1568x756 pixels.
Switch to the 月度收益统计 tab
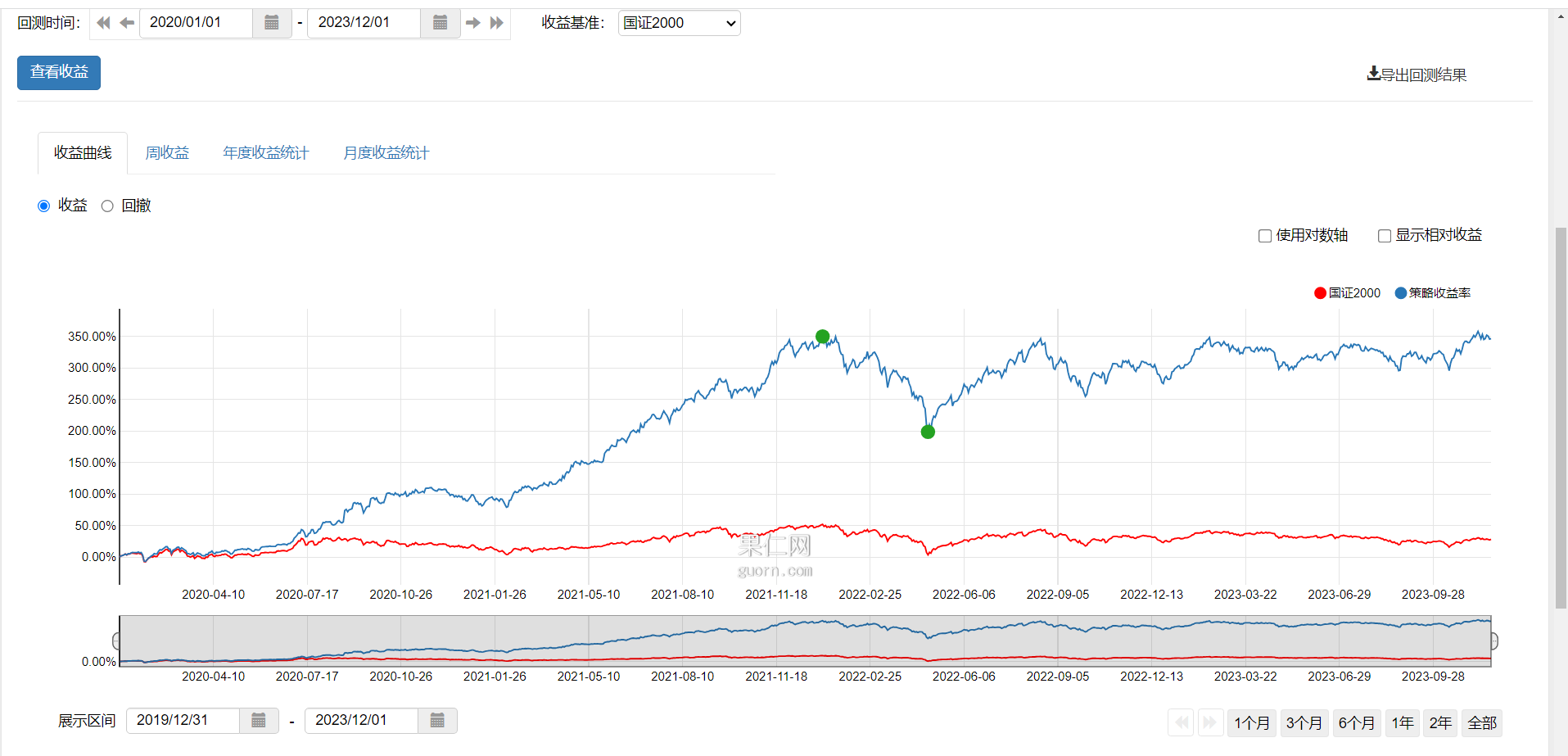click(x=386, y=153)
